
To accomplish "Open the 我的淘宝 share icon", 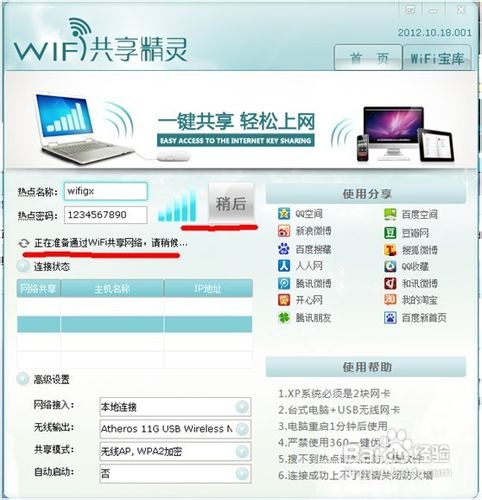I will 390,300.
